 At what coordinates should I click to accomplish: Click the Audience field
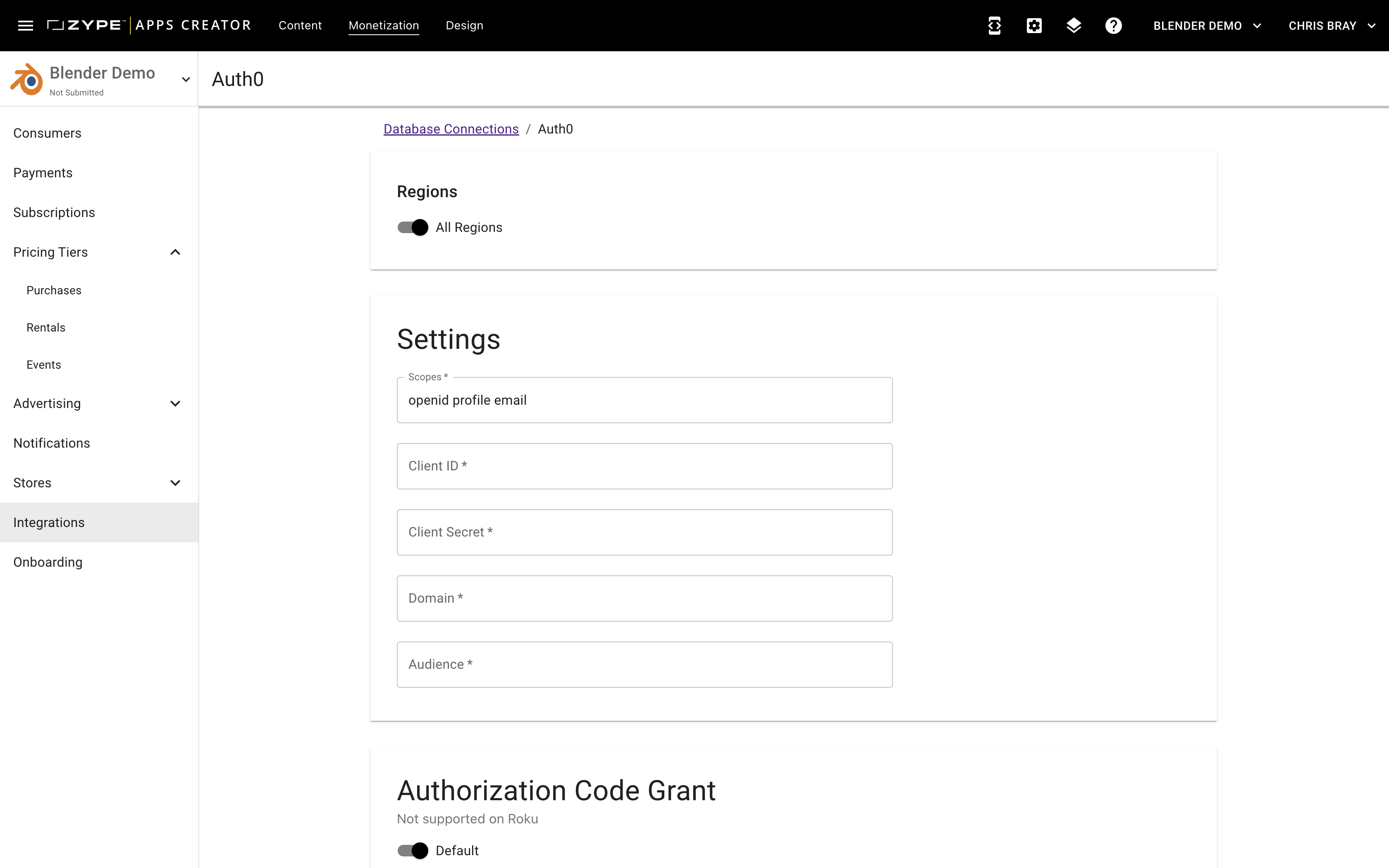[x=644, y=664]
